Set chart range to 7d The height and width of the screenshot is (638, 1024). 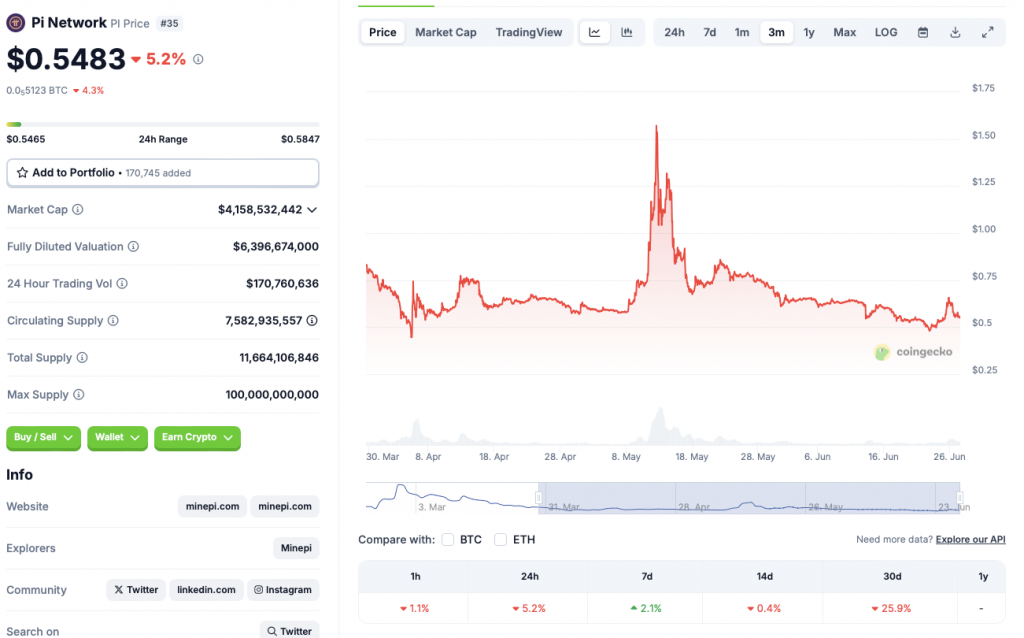pos(709,32)
